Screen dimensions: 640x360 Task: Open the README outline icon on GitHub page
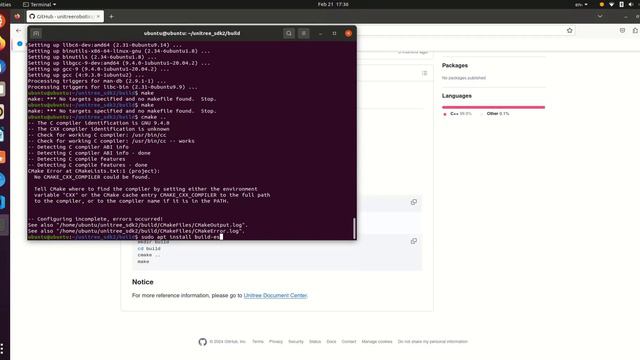(x=424, y=73)
